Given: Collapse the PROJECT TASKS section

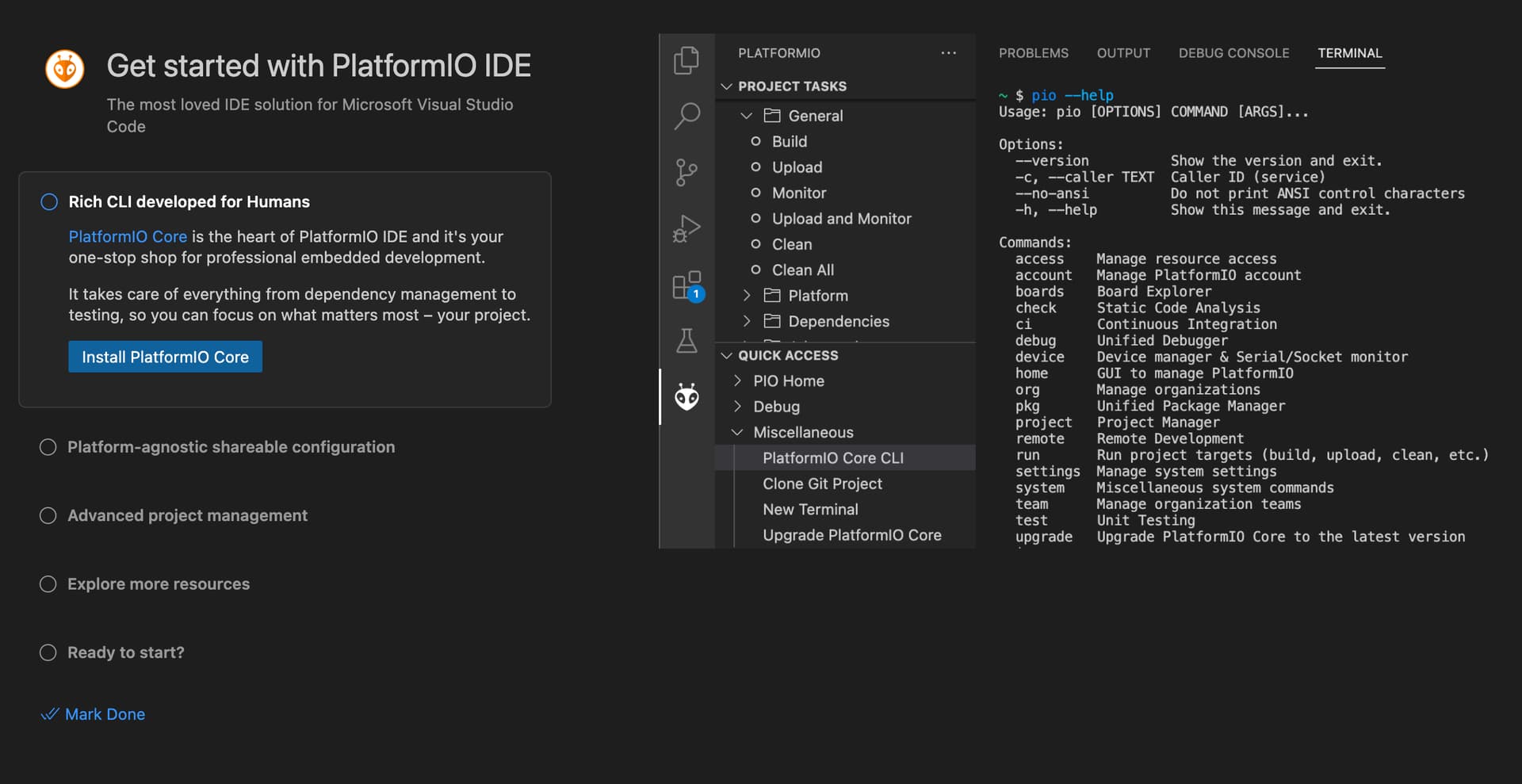Looking at the screenshot, I should (x=726, y=86).
